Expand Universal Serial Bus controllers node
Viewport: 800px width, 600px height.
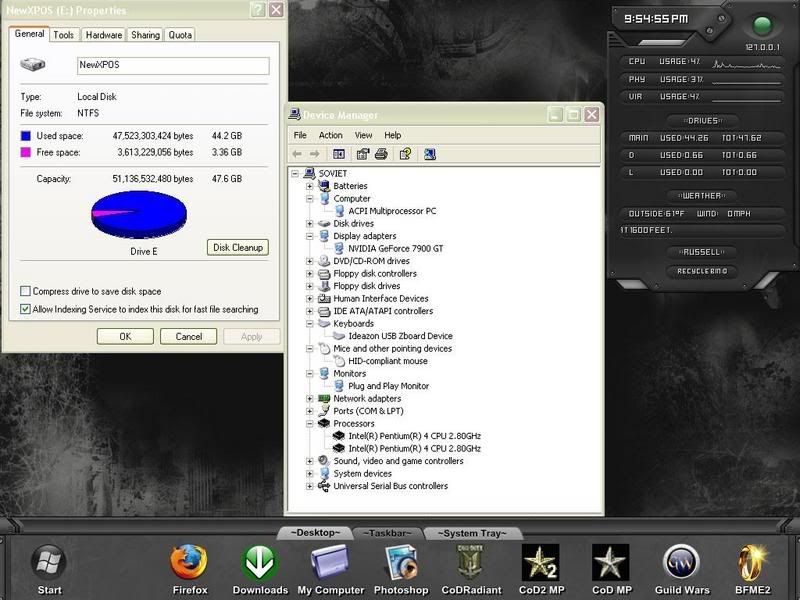click(310, 486)
